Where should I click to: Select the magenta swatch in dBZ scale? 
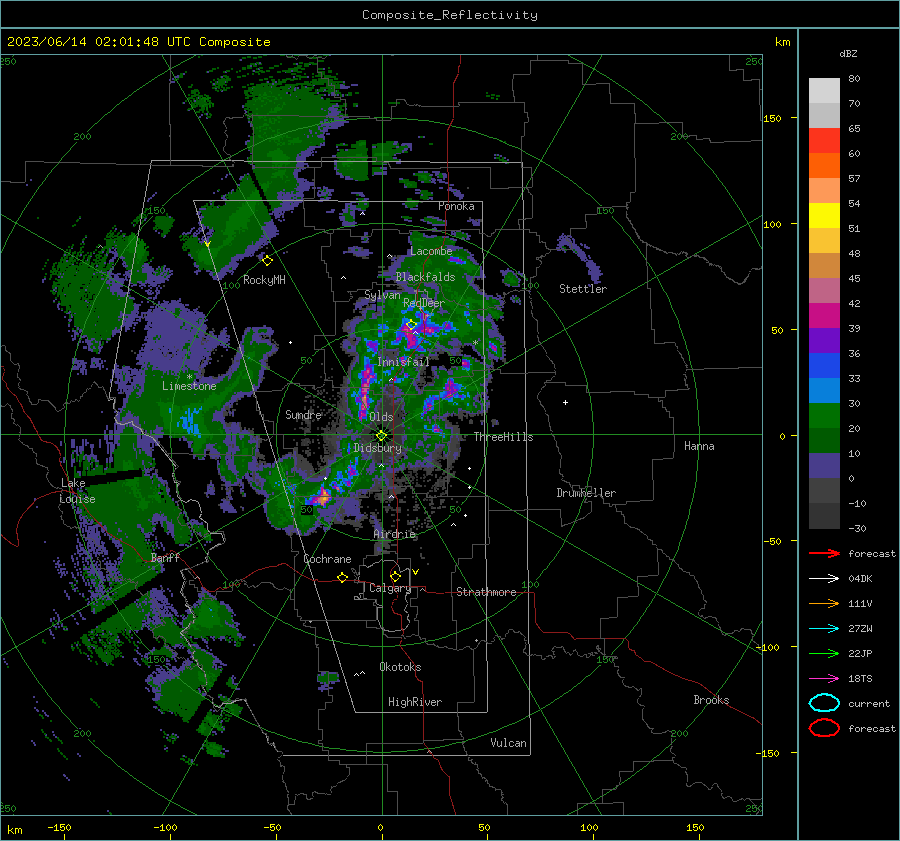point(824,315)
